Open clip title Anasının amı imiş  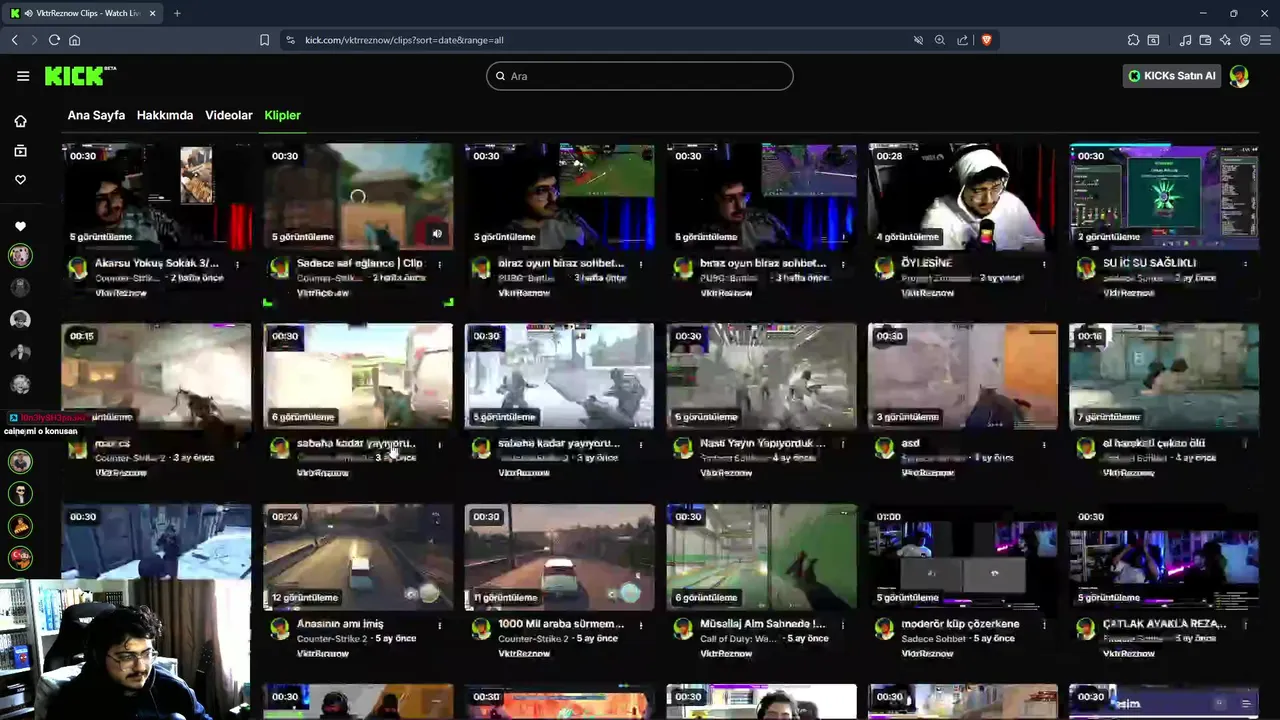tap(340, 624)
